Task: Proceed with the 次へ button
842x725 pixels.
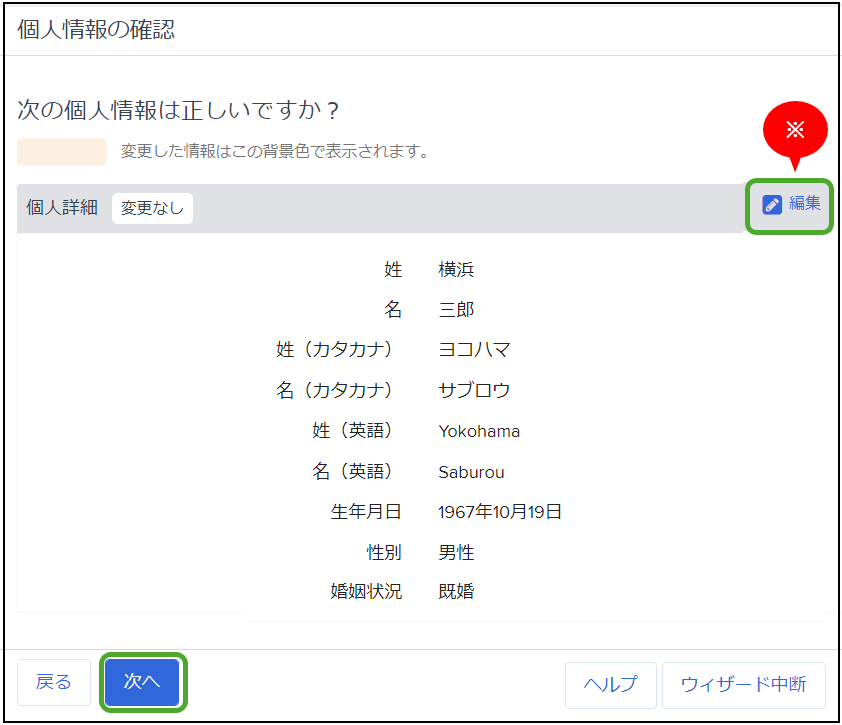Action: tap(141, 682)
